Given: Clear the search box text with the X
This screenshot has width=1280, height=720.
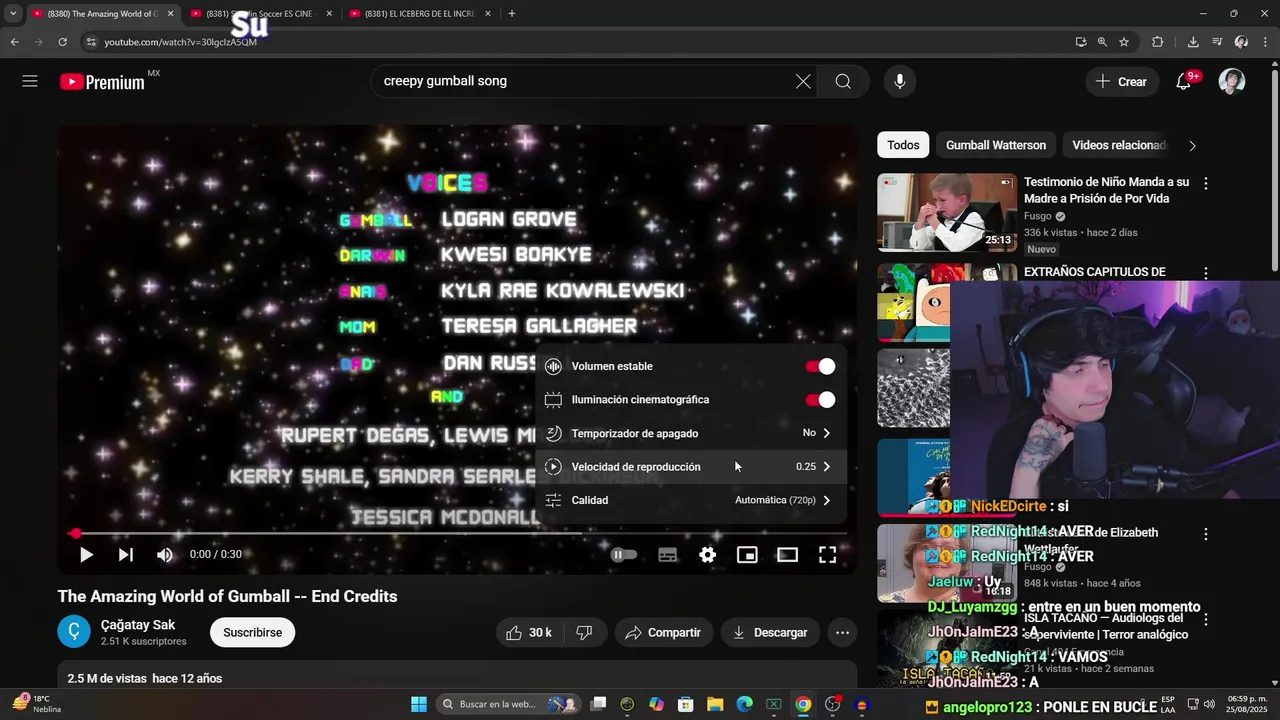Looking at the screenshot, I should (x=803, y=81).
